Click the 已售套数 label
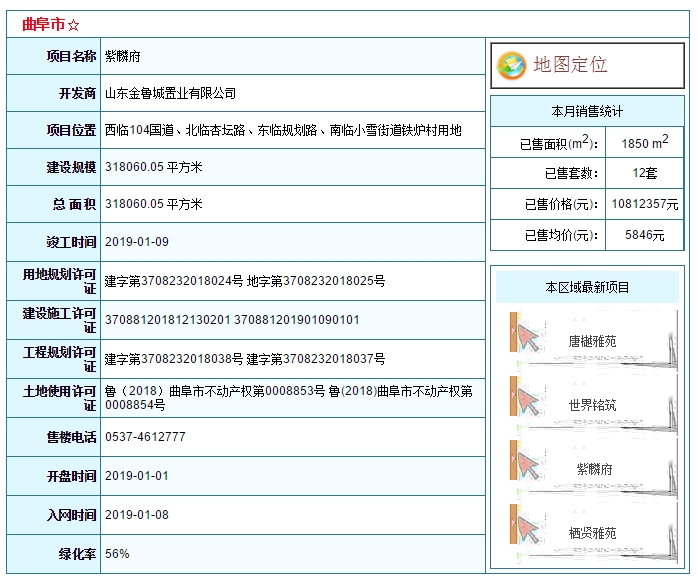This screenshot has width=698, height=581. [572, 173]
